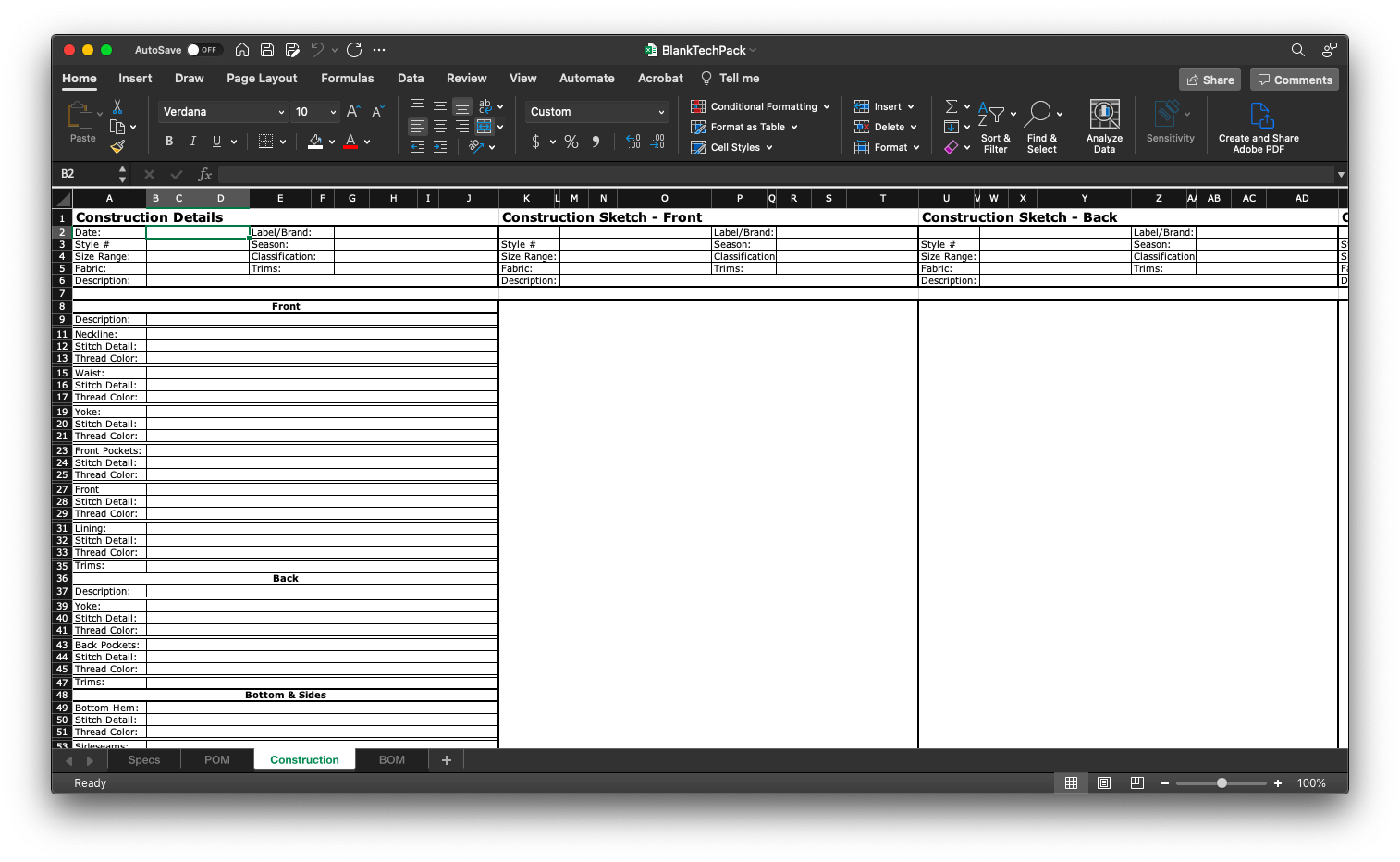Toggle the AutoSave switch
This screenshot has width=1400, height=862.
point(203,50)
